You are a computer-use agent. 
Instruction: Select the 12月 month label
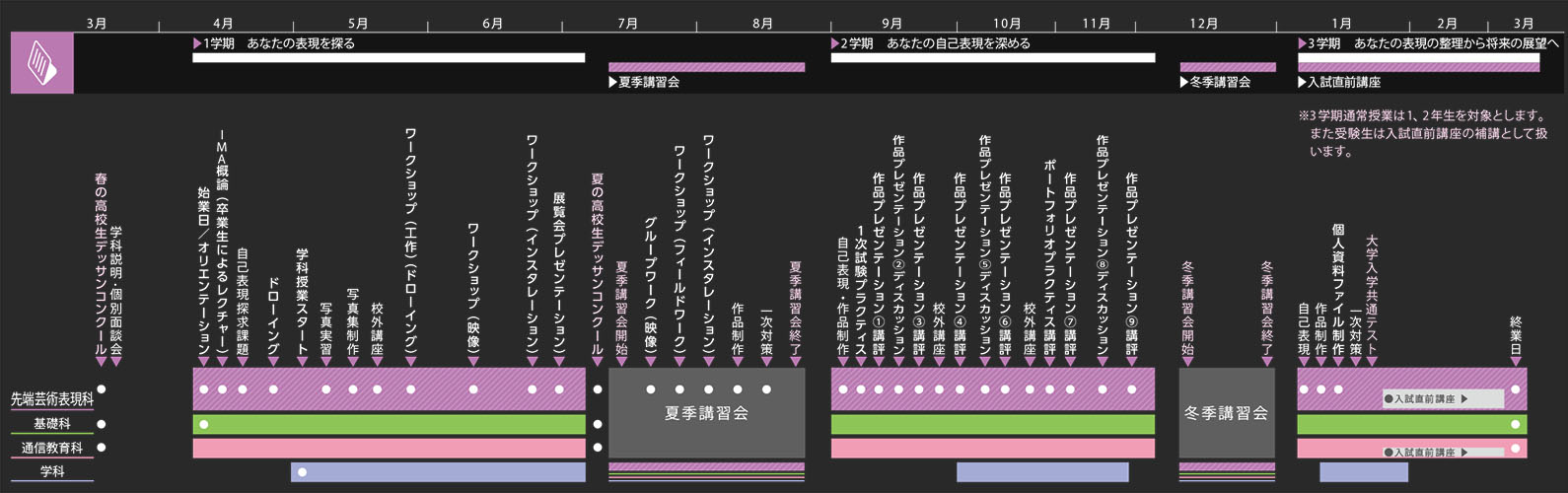[x=1204, y=24]
